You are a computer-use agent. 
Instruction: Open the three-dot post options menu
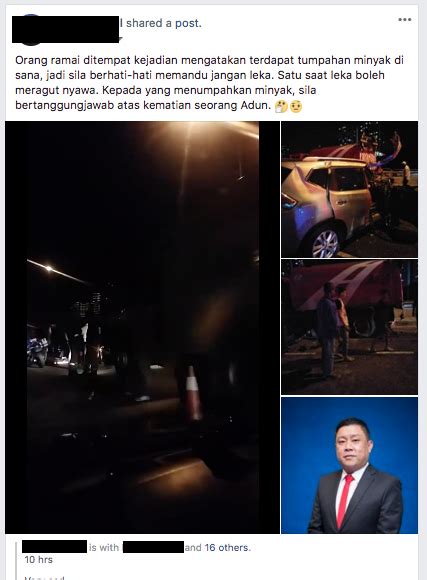click(x=404, y=20)
